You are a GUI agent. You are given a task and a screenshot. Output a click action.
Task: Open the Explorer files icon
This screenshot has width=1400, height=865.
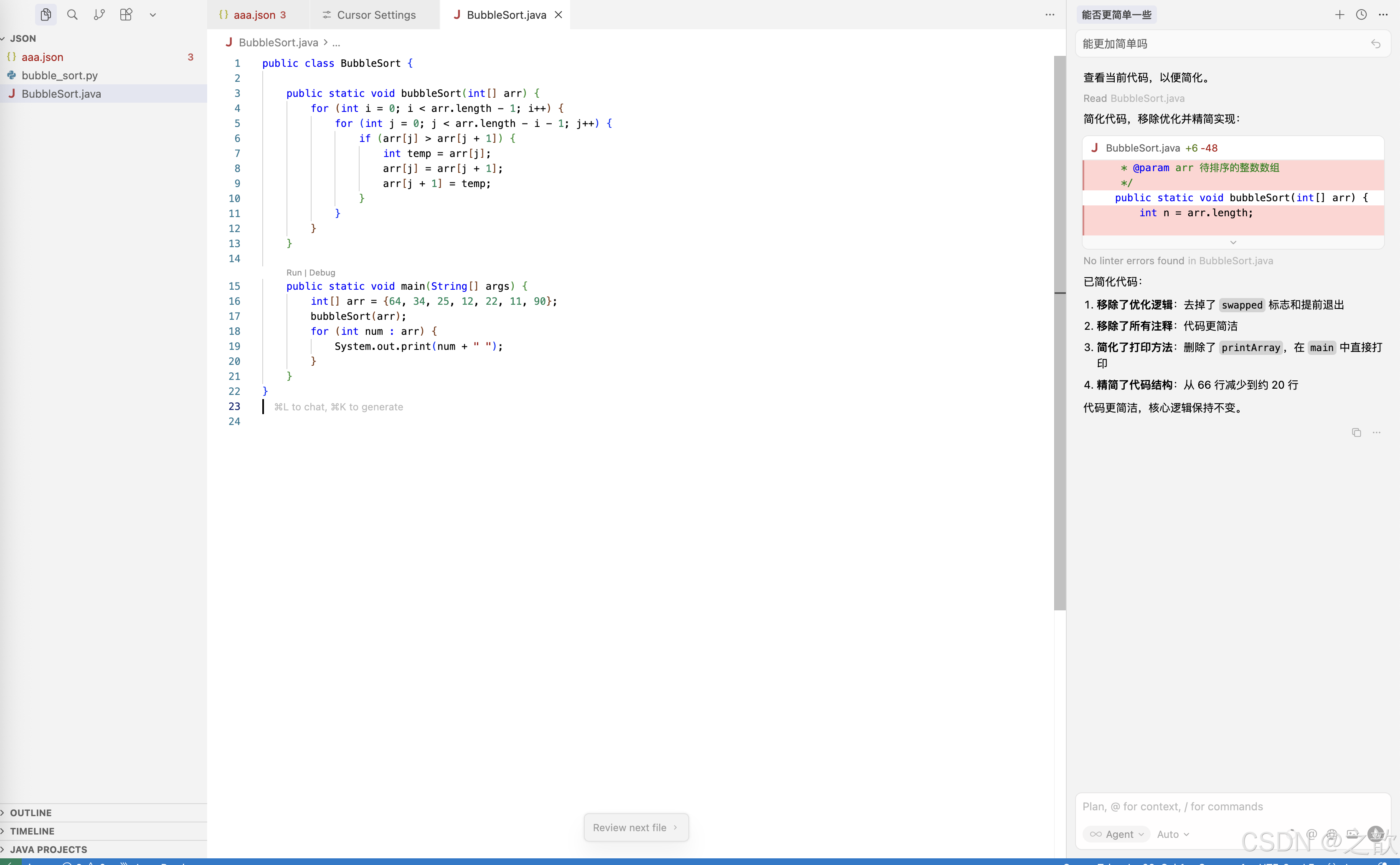point(46,15)
